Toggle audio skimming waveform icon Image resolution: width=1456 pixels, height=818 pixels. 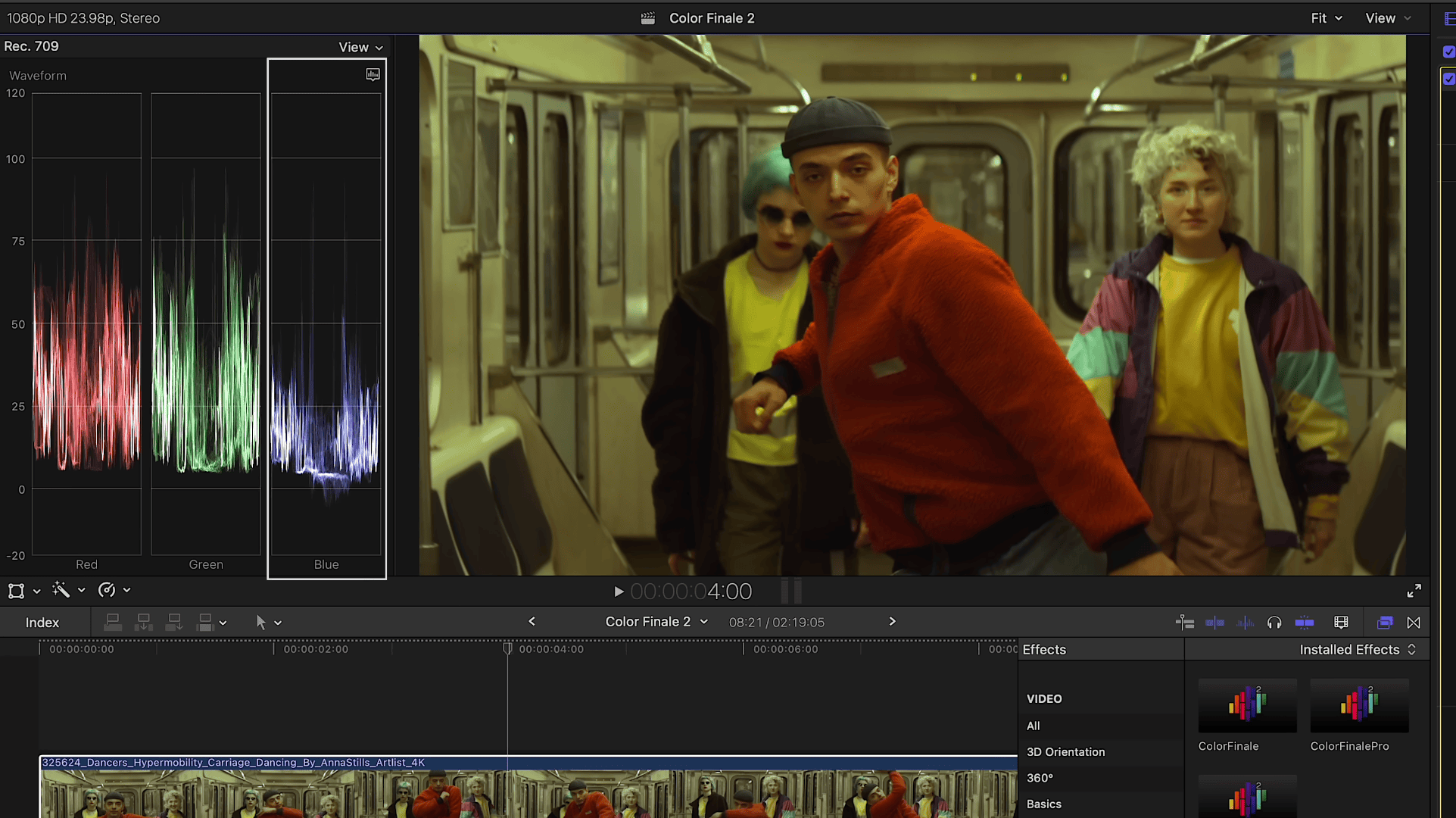click(1245, 623)
